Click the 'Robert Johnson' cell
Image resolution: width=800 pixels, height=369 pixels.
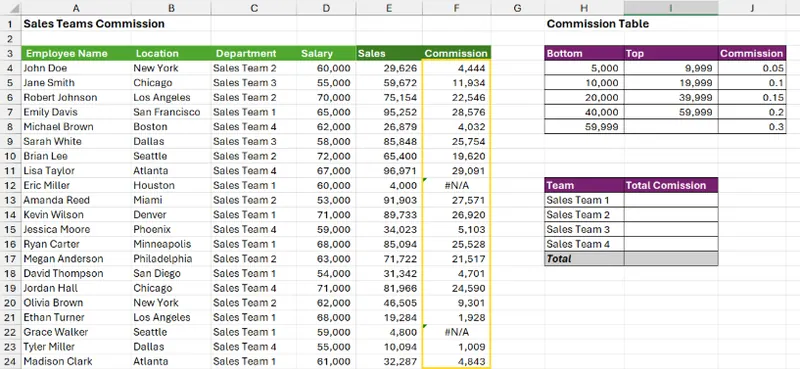pyautogui.click(x=76, y=97)
